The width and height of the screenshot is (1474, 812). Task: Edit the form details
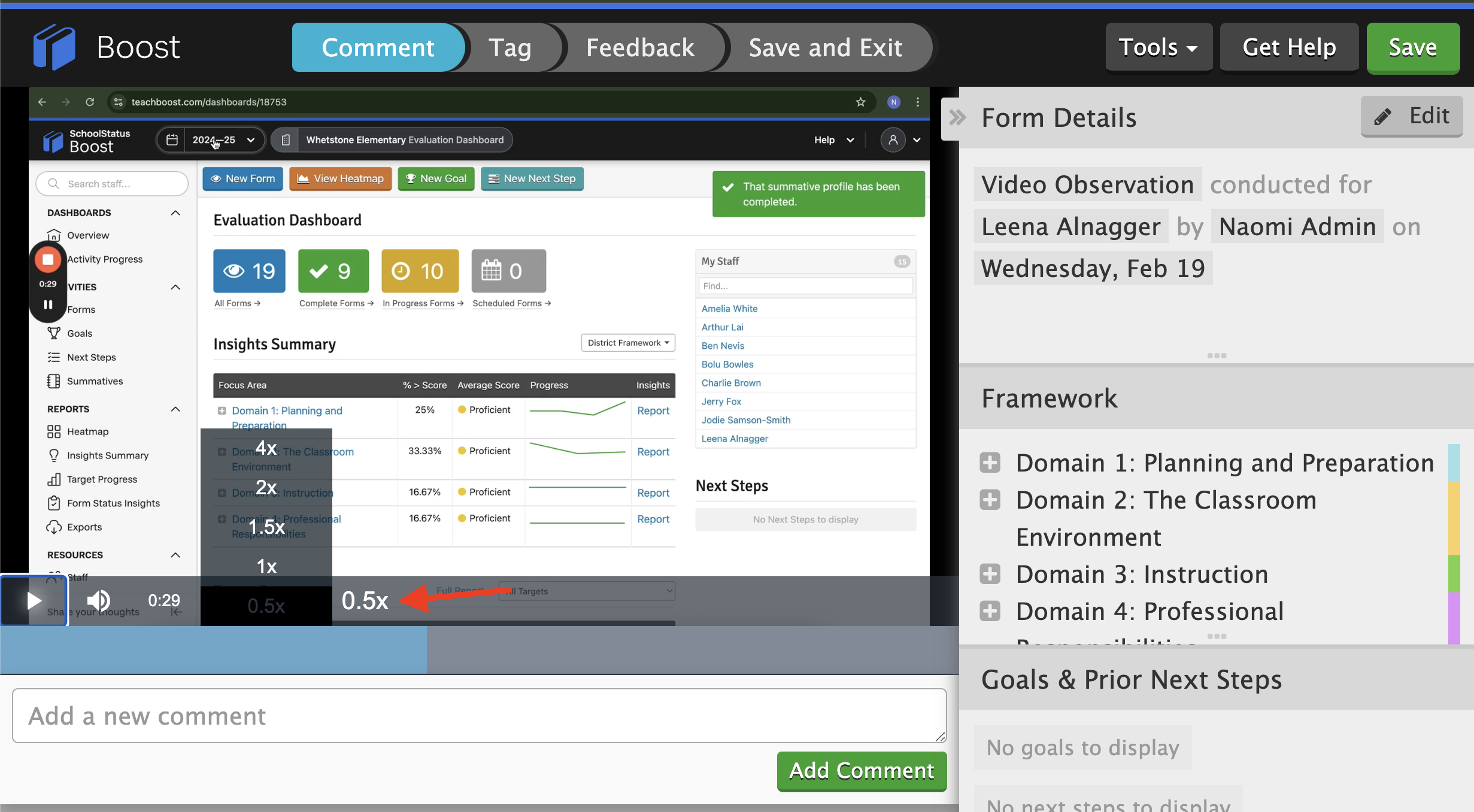(x=1412, y=116)
